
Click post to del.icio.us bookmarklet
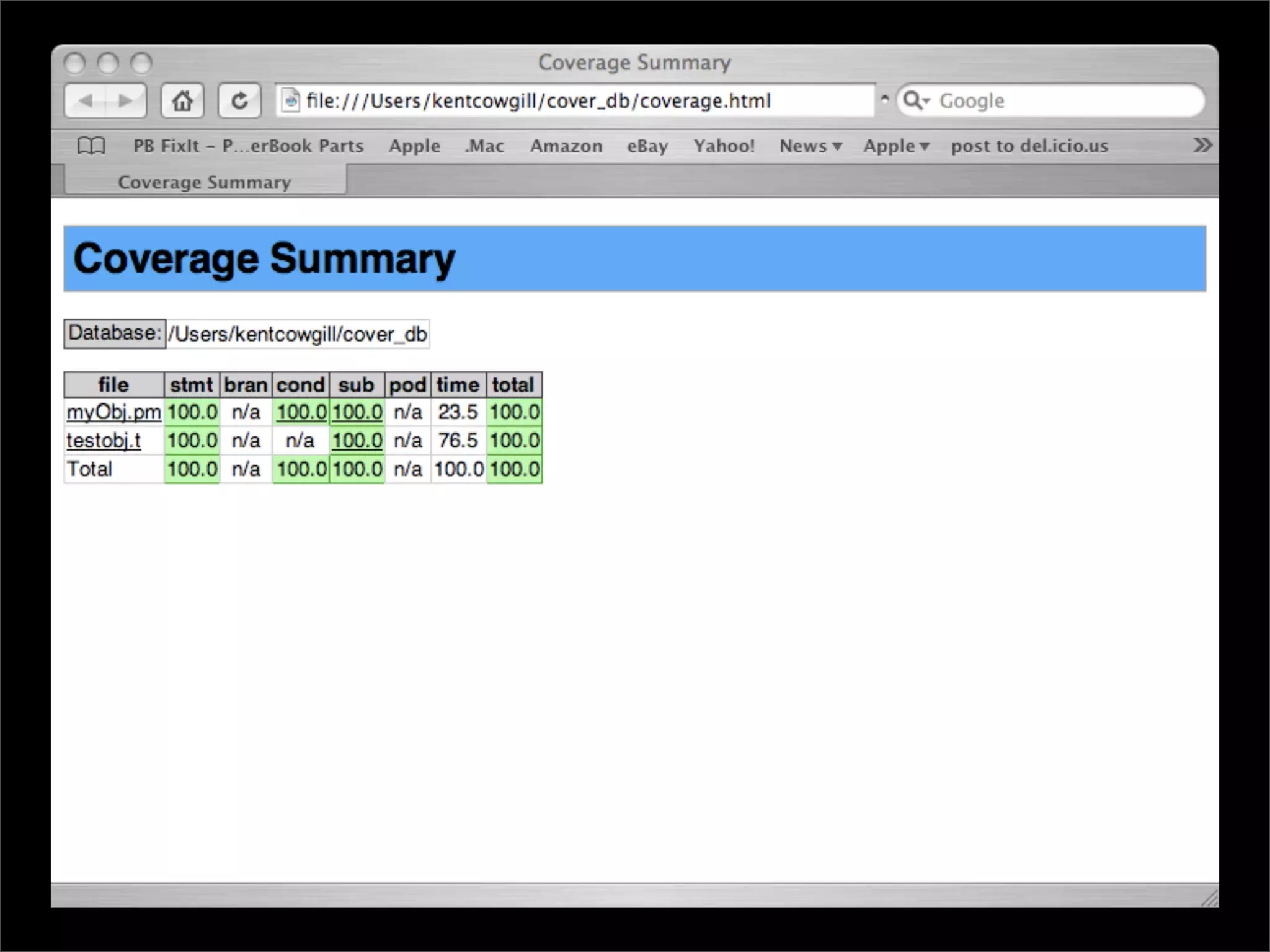1029,146
